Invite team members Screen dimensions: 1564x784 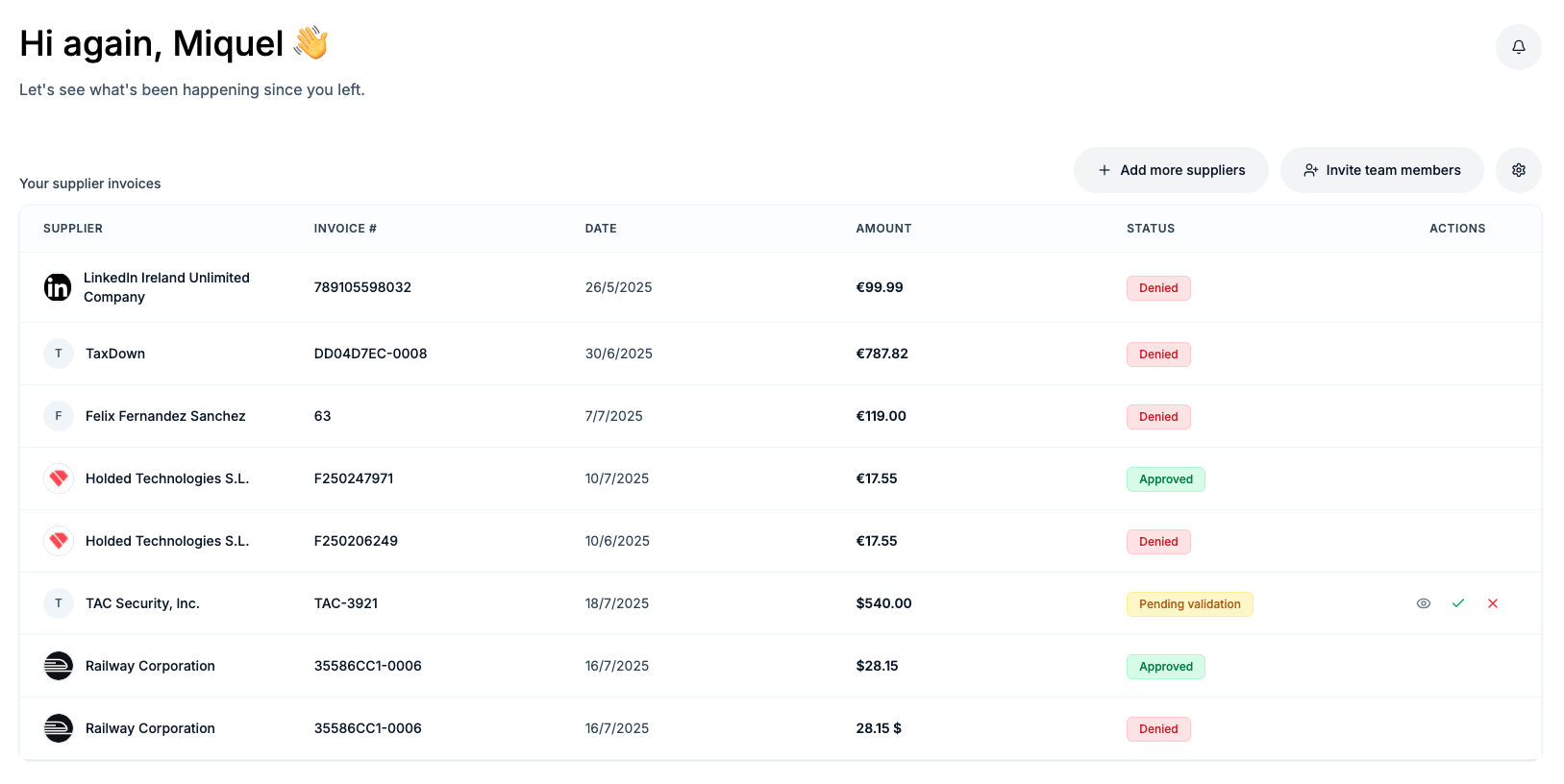(1381, 170)
